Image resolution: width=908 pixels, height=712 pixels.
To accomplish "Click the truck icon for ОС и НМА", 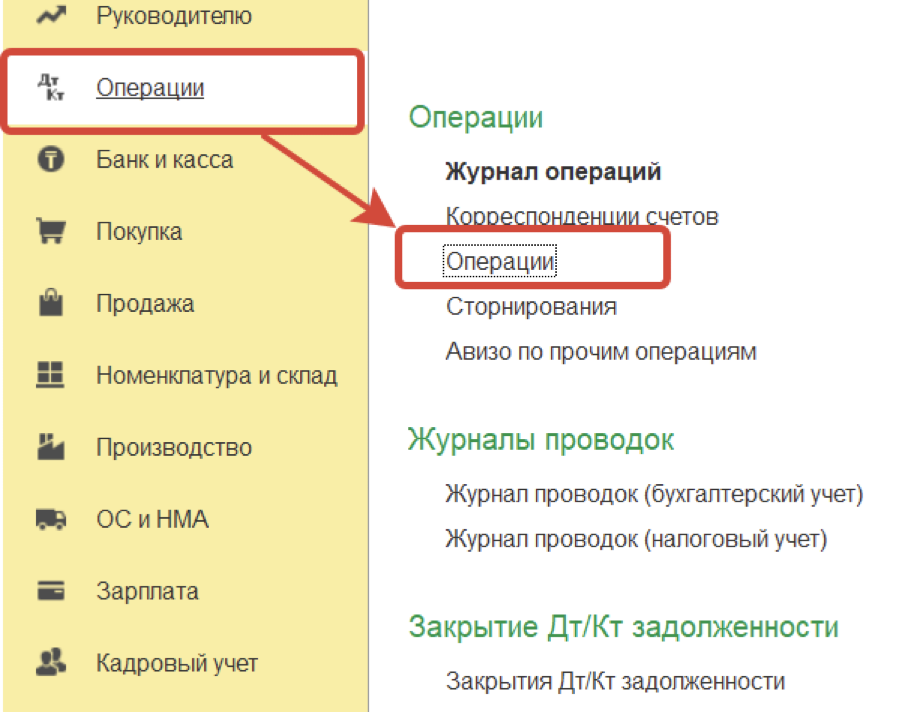I will click(50, 520).
